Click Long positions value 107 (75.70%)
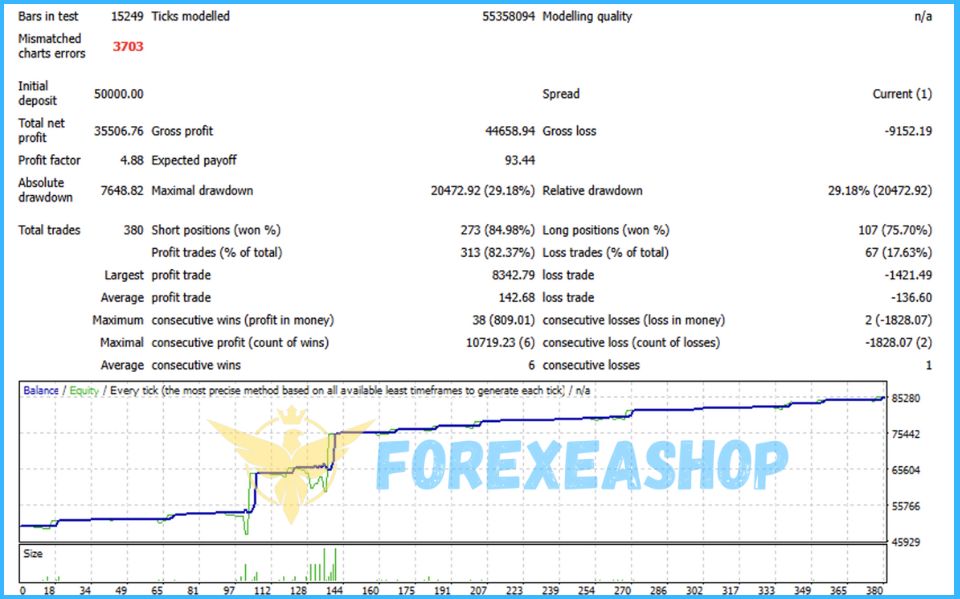The image size is (960, 599). pyautogui.click(x=895, y=230)
